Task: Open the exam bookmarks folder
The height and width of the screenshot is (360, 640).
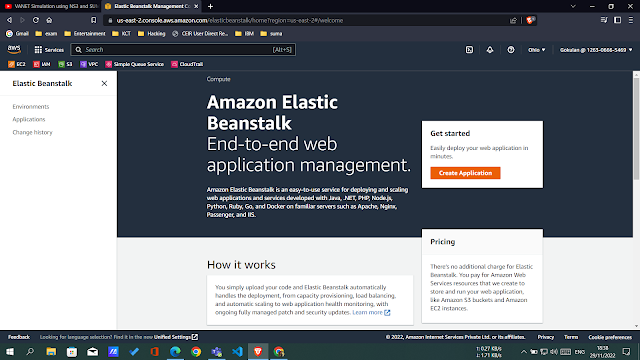Action: tap(46, 33)
